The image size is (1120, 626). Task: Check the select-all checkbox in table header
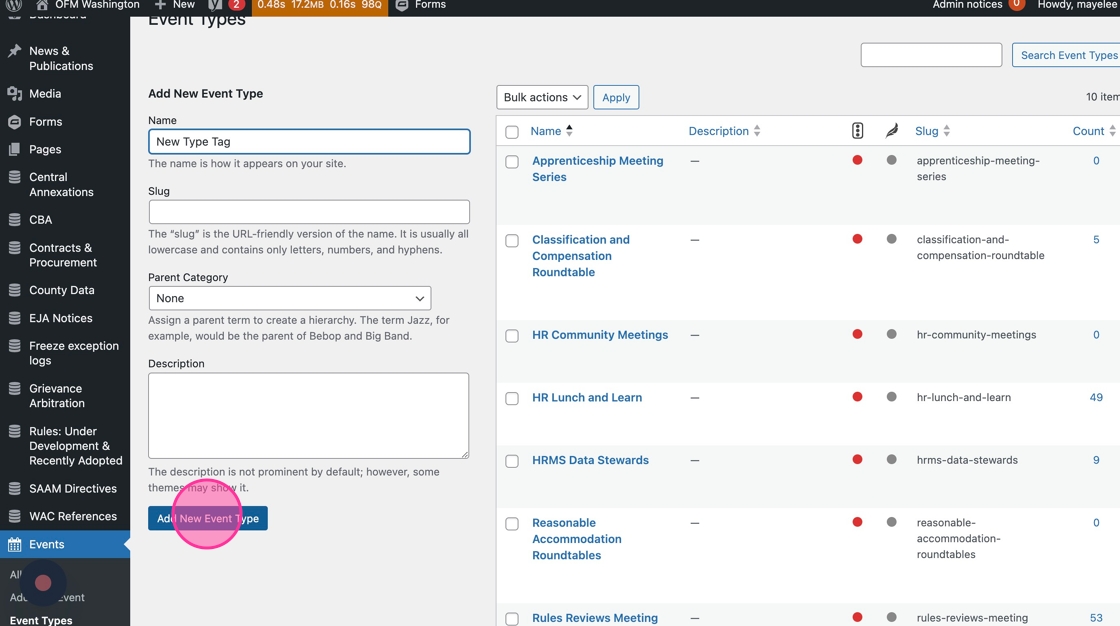coord(512,132)
